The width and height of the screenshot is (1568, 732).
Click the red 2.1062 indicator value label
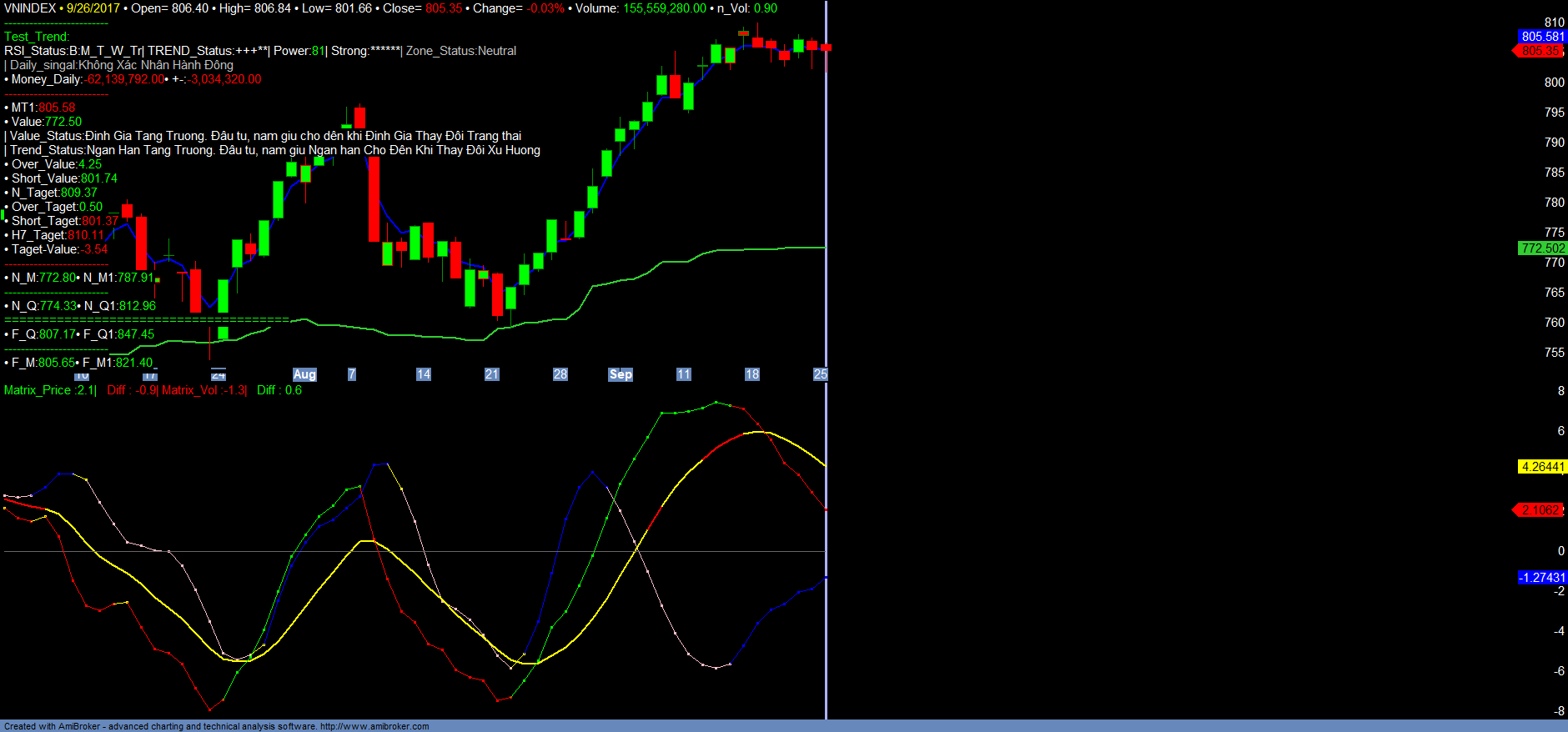click(1540, 510)
